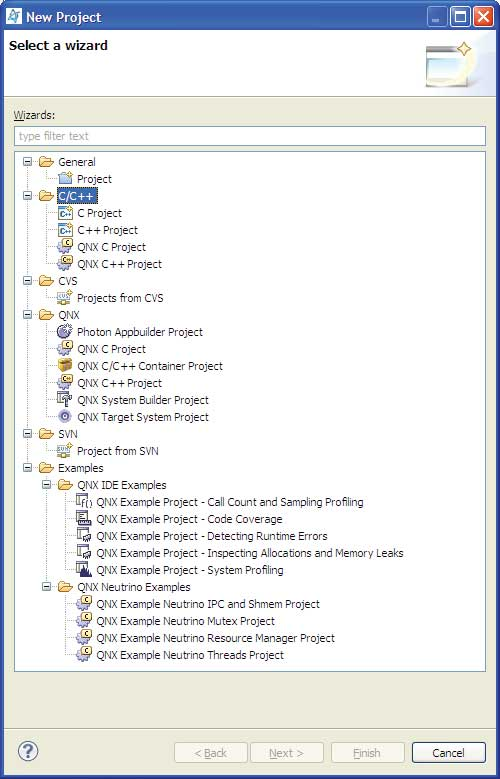
Task: Click the Cancel button
Action: pyautogui.click(x=448, y=753)
